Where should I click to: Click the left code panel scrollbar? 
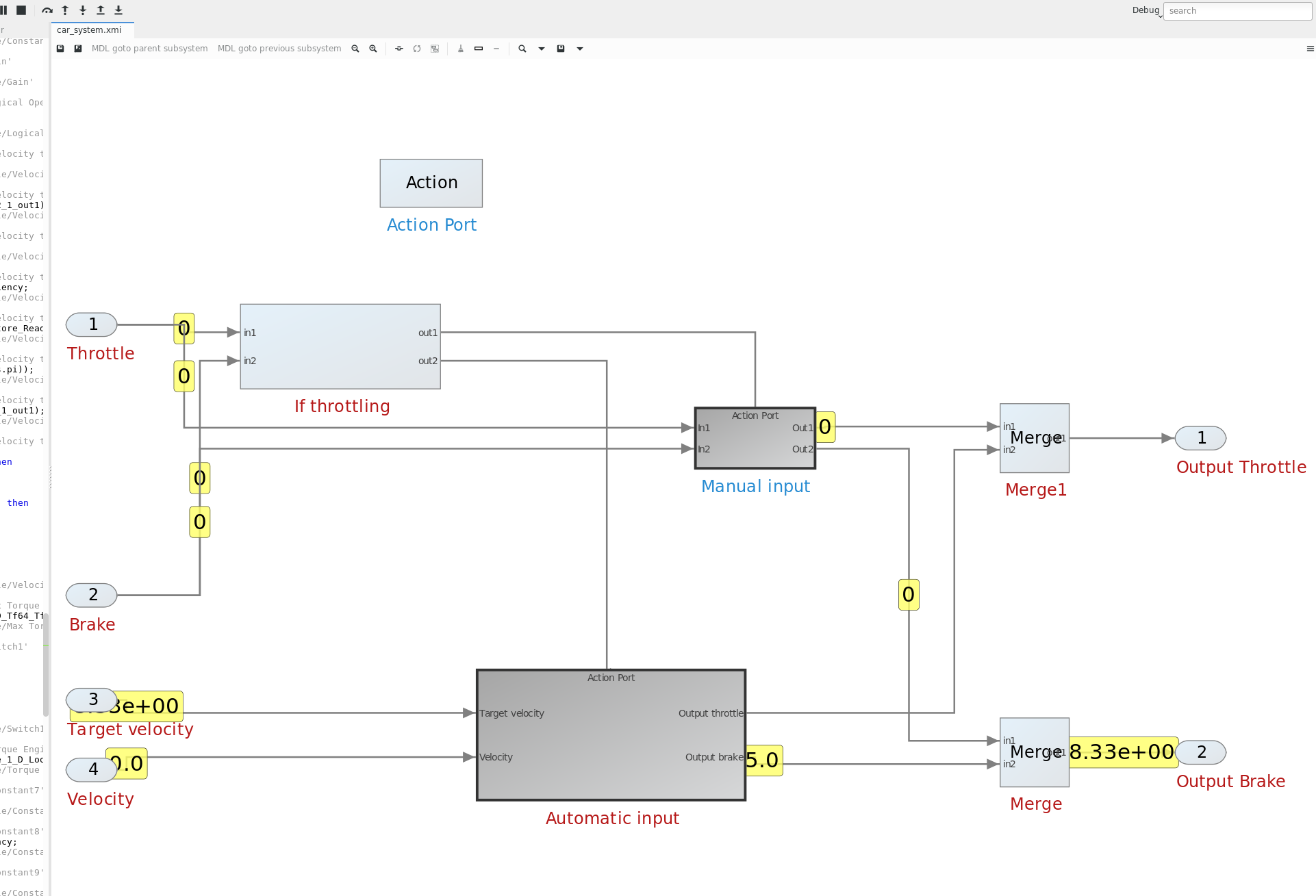46,664
